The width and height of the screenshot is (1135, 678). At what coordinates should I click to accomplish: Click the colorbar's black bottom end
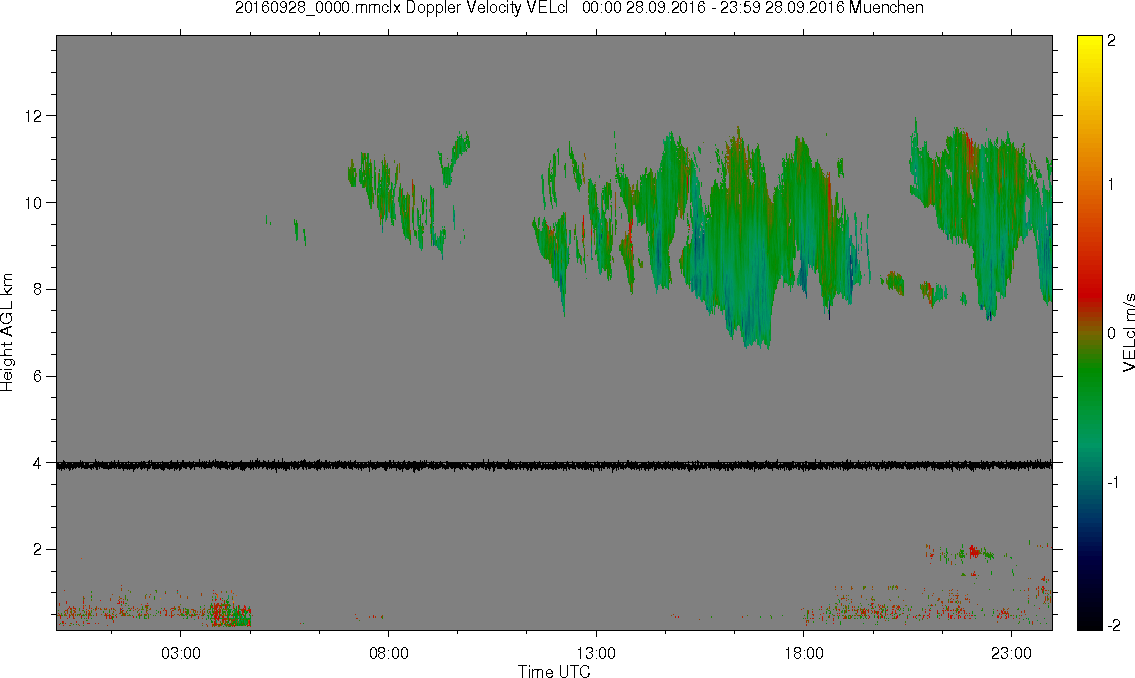(x=1089, y=622)
